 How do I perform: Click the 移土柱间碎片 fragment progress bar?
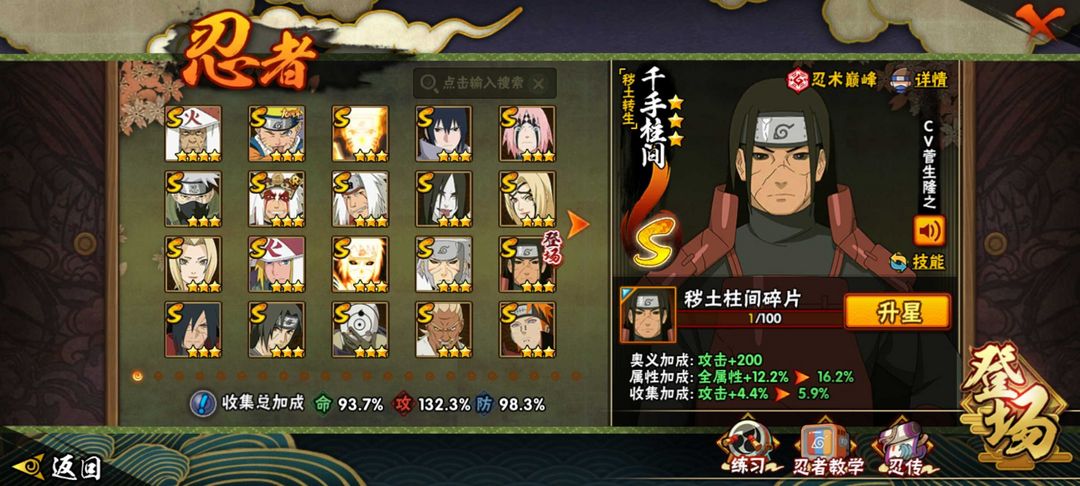pos(760,319)
